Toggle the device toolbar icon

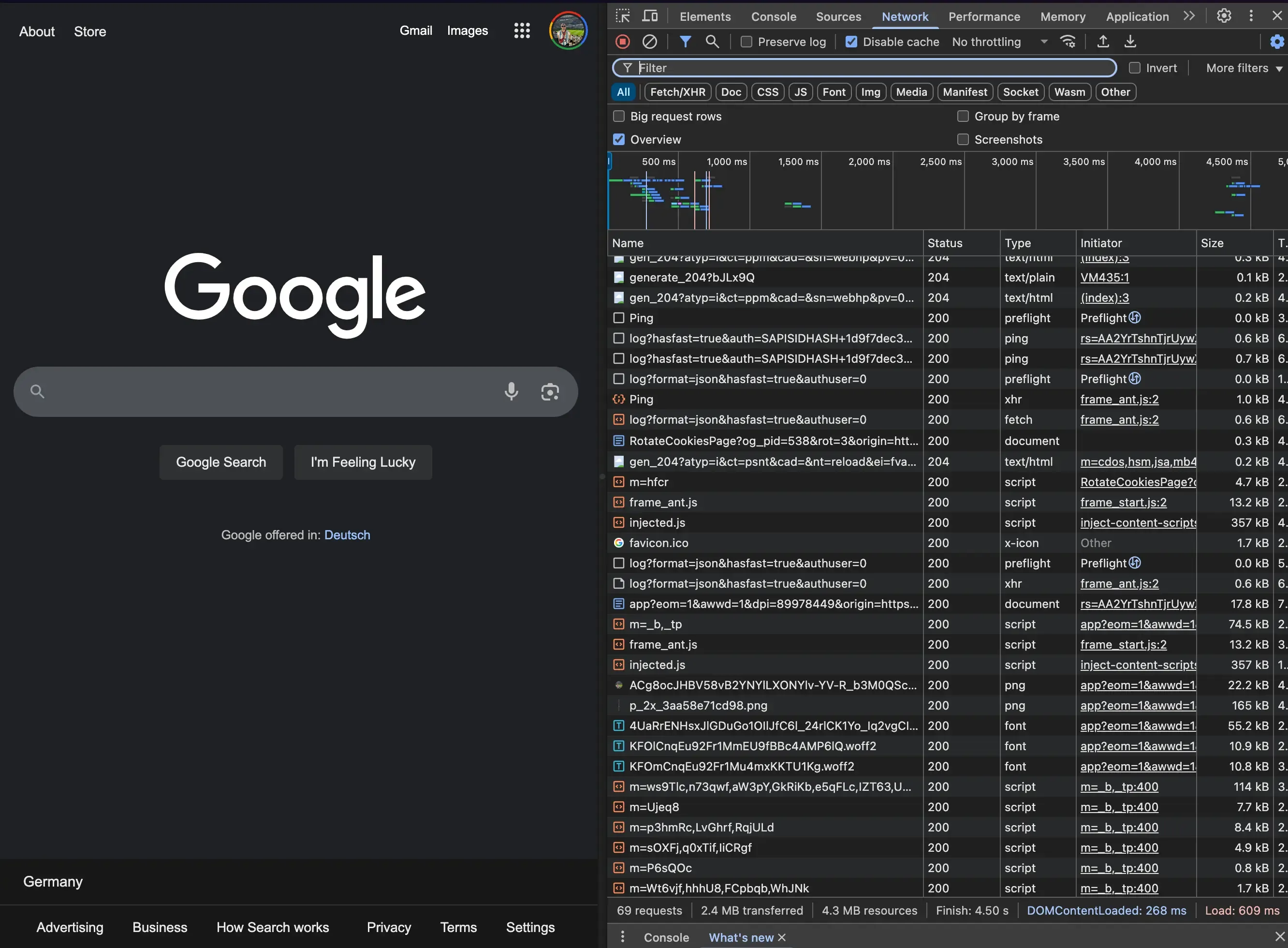[650, 16]
